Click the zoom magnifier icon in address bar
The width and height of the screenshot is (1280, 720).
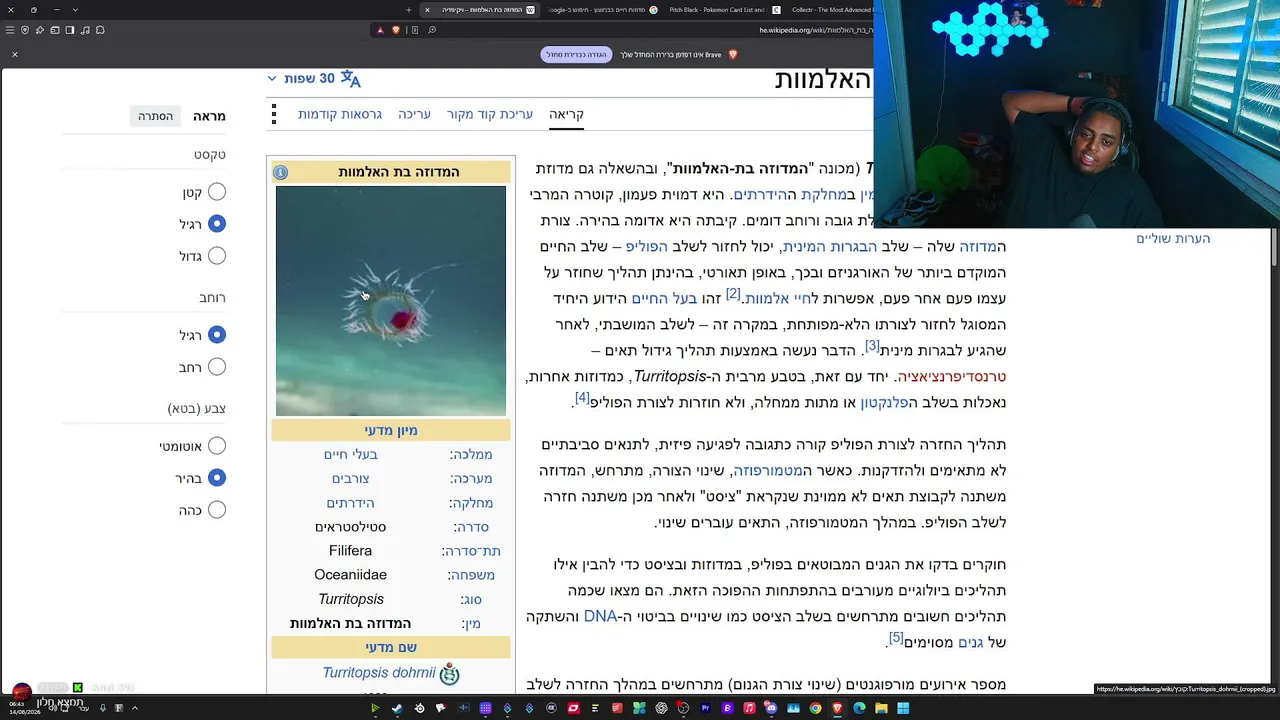coord(432,30)
